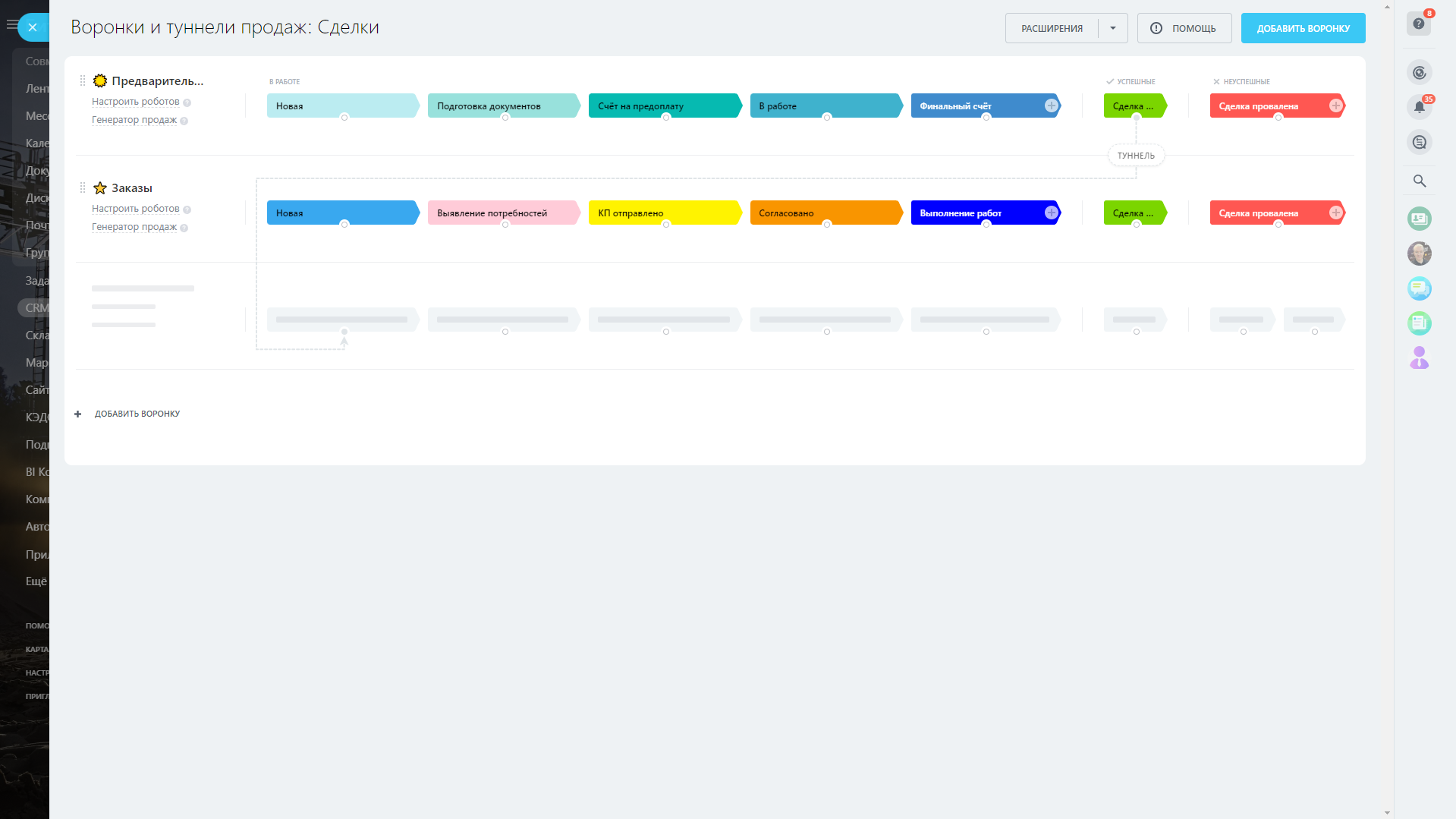Open the green contact card icon
This screenshot has height=819, width=1456.
click(1419, 219)
